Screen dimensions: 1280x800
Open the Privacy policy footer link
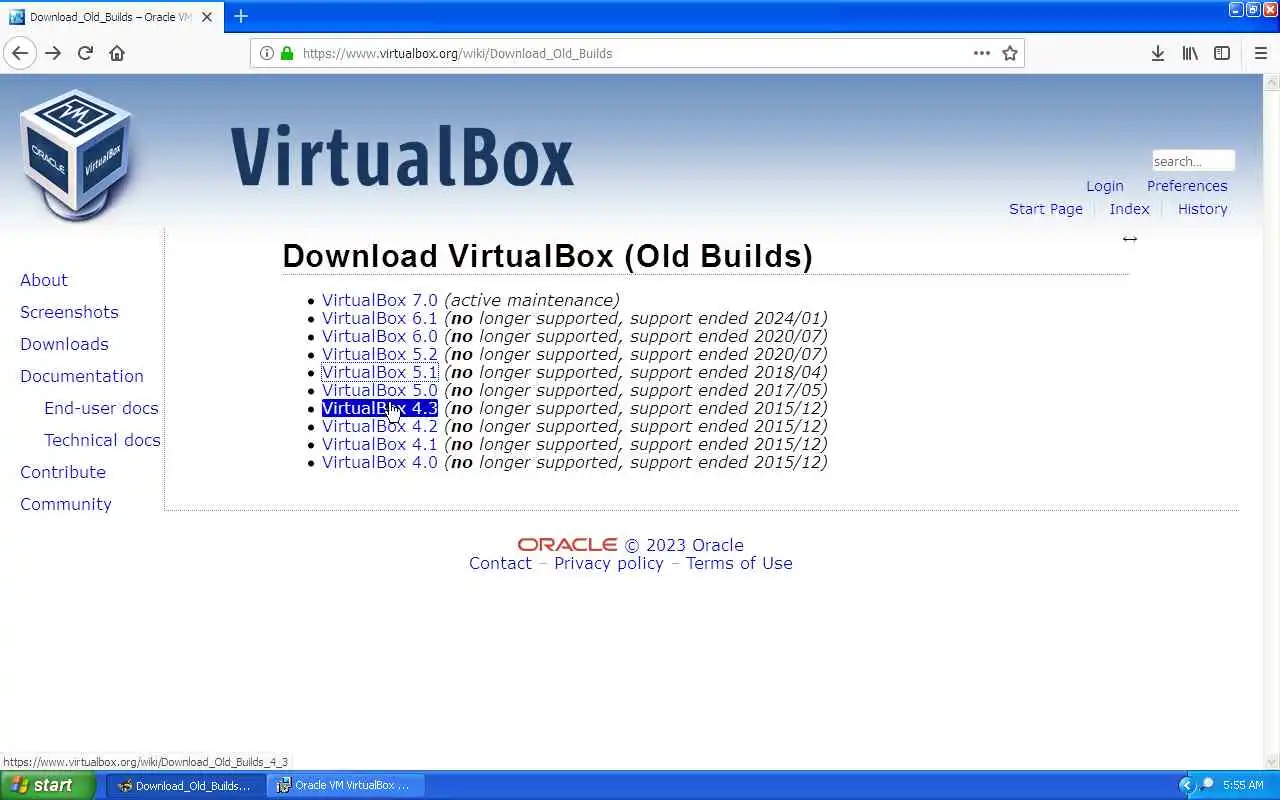tap(609, 563)
